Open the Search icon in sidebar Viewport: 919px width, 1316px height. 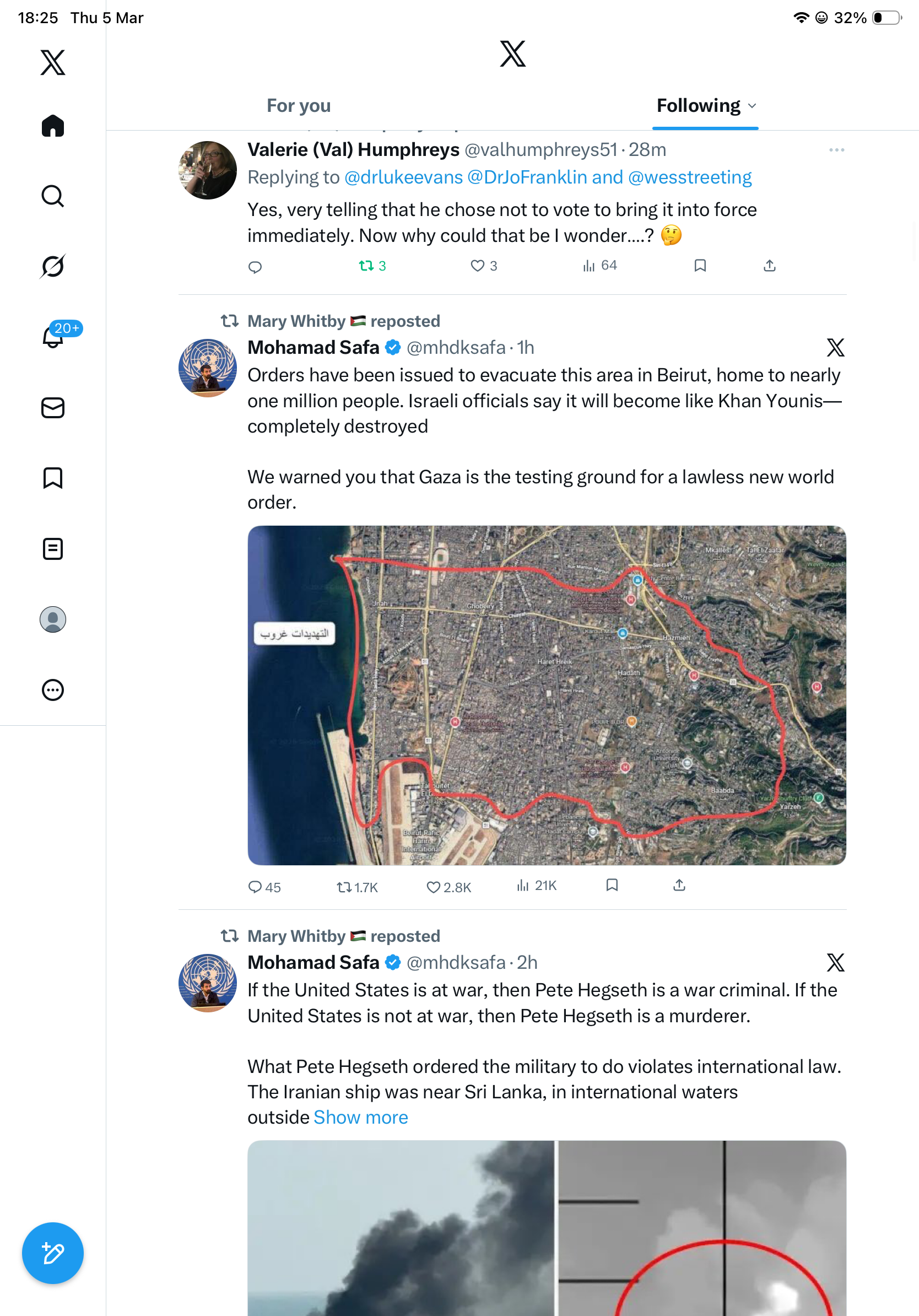tap(53, 196)
